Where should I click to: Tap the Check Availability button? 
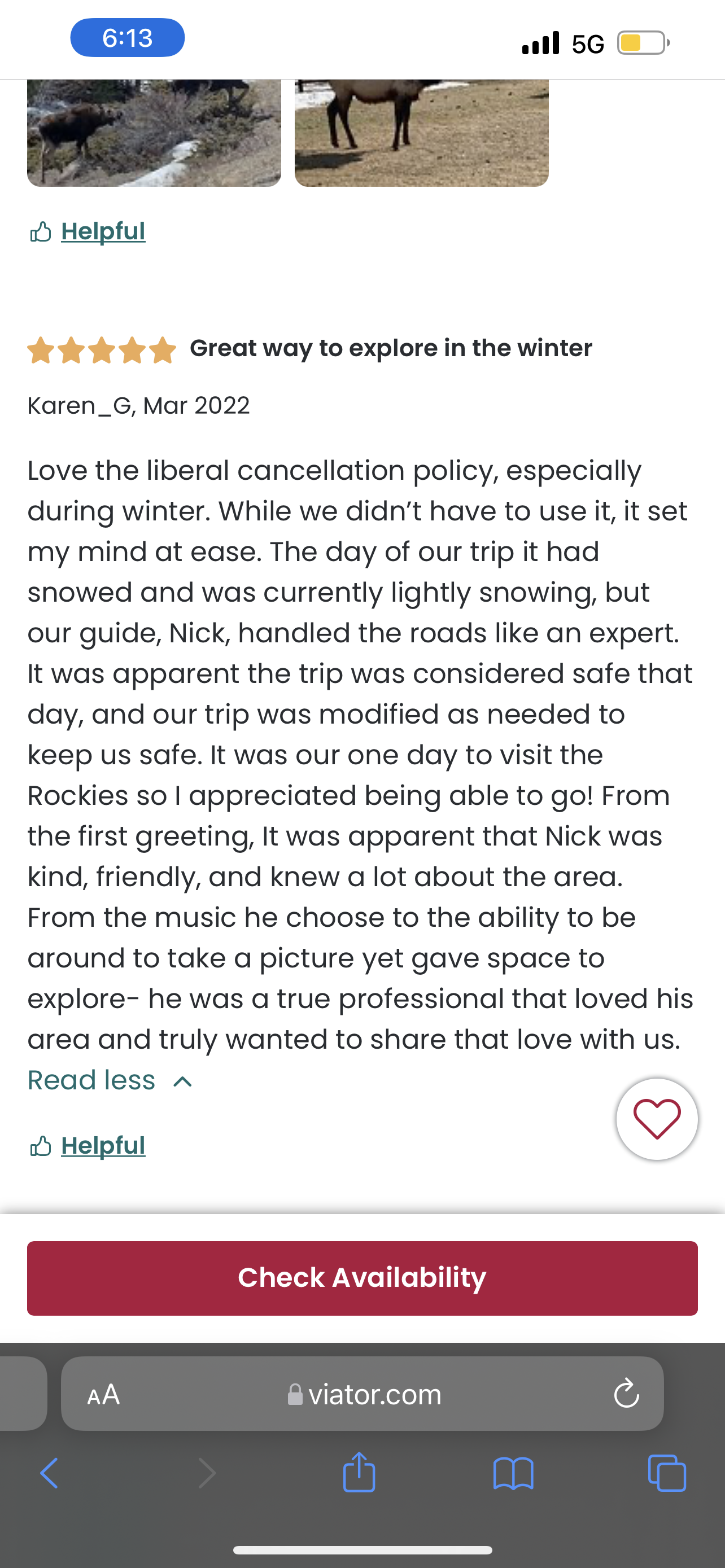[362, 1278]
